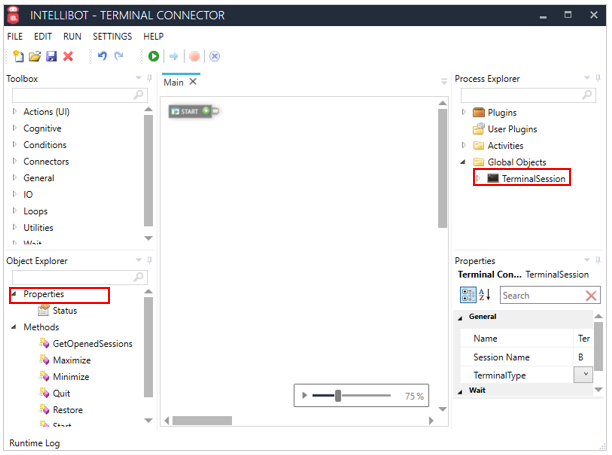Click the Quit method icon
The image size is (612, 455).
coord(44,393)
